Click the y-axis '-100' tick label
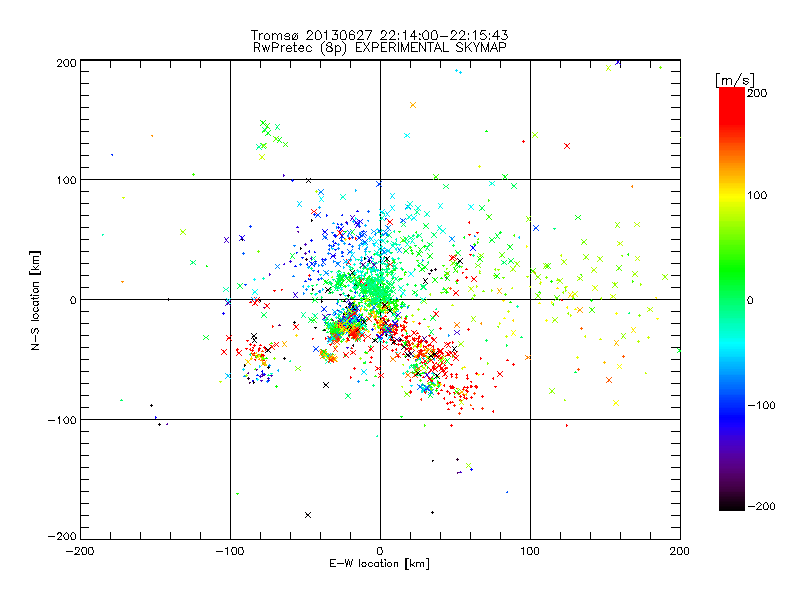Screen dimensions: 800x600 tap(62, 420)
